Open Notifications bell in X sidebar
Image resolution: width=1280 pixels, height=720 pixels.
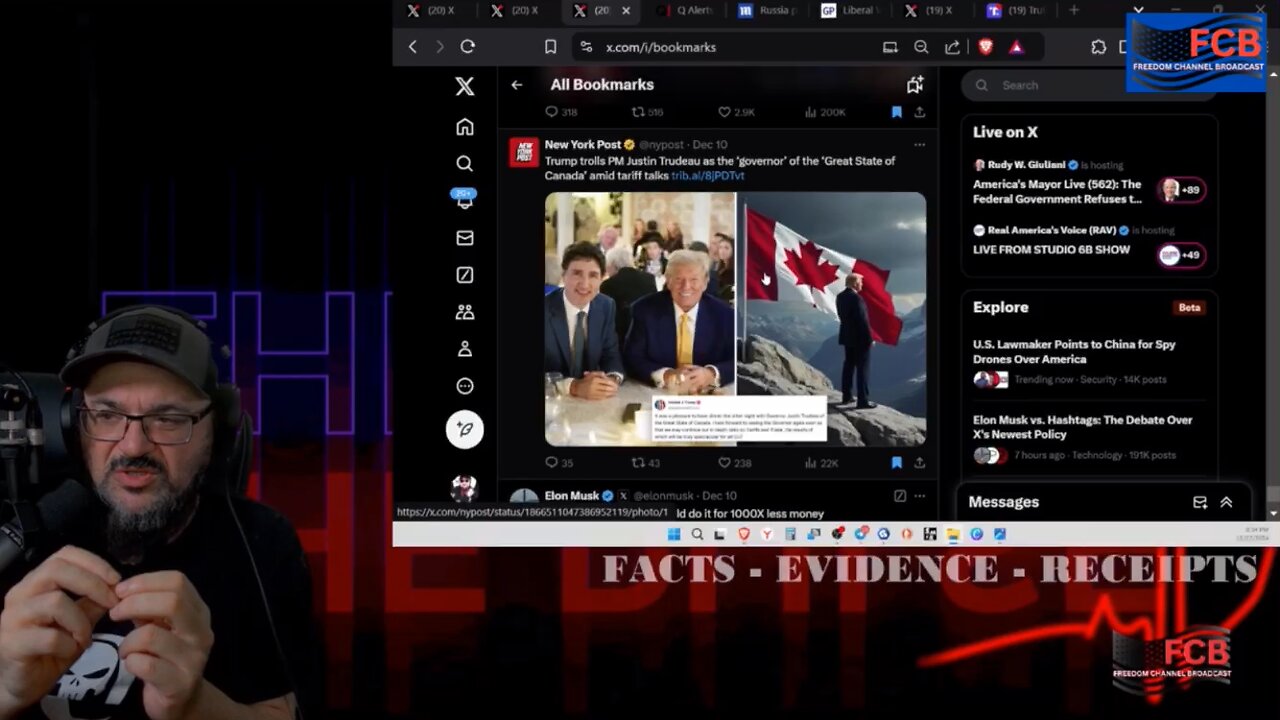tap(465, 201)
